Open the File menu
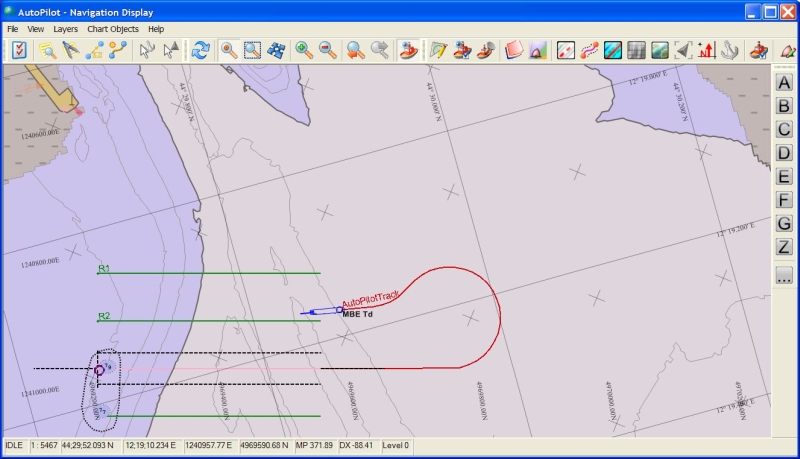This screenshot has width=800, height=459. coord(13,29)
